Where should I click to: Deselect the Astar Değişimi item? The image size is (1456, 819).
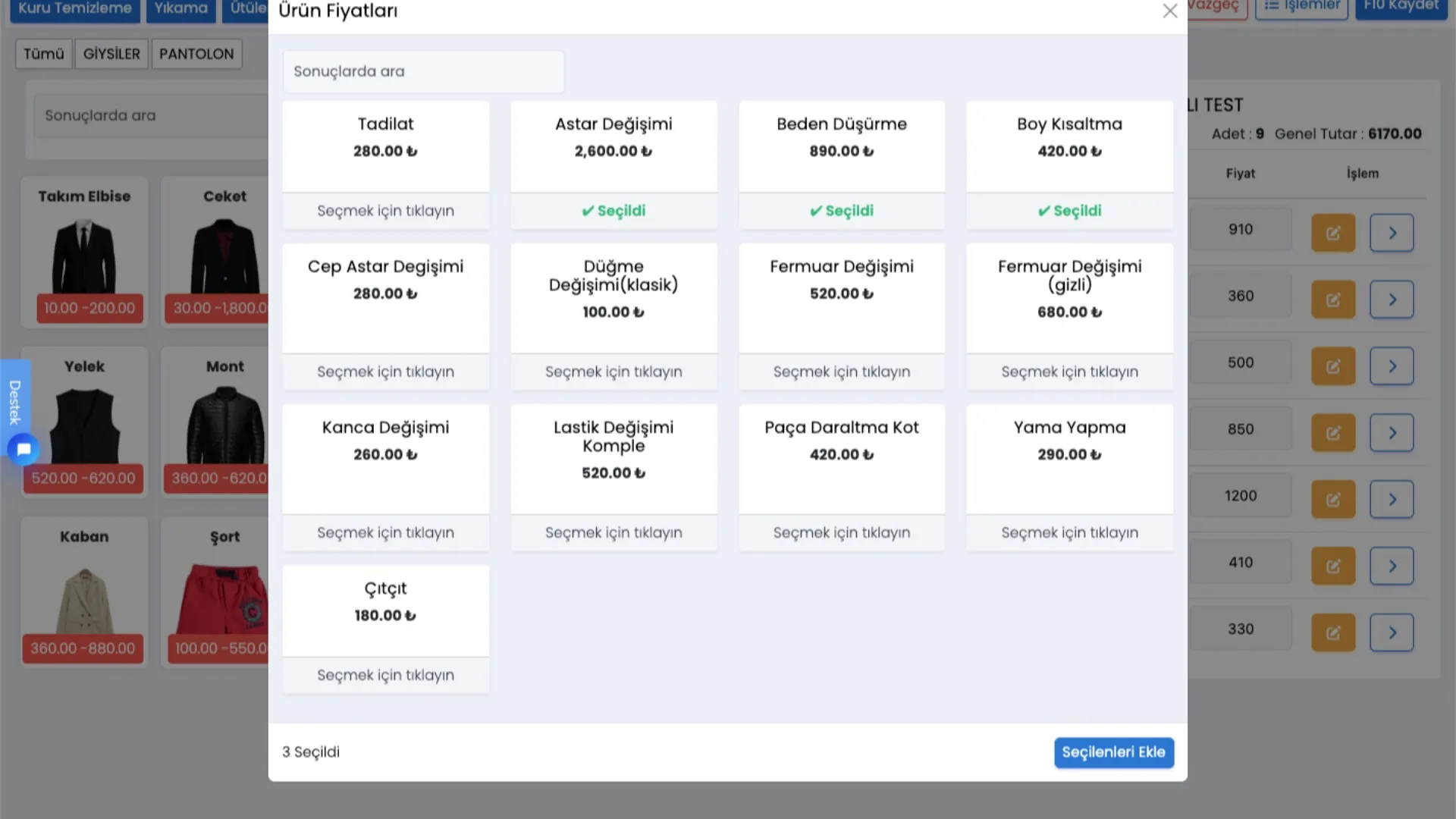coord(613,211)
